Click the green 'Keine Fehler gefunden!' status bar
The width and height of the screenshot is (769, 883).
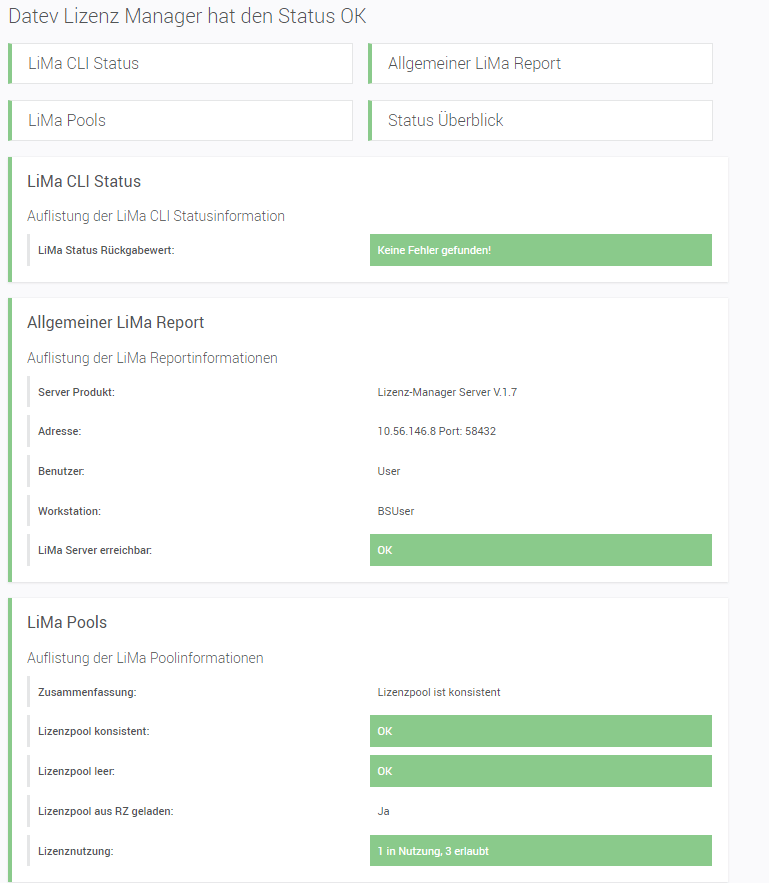coord(540,250)
